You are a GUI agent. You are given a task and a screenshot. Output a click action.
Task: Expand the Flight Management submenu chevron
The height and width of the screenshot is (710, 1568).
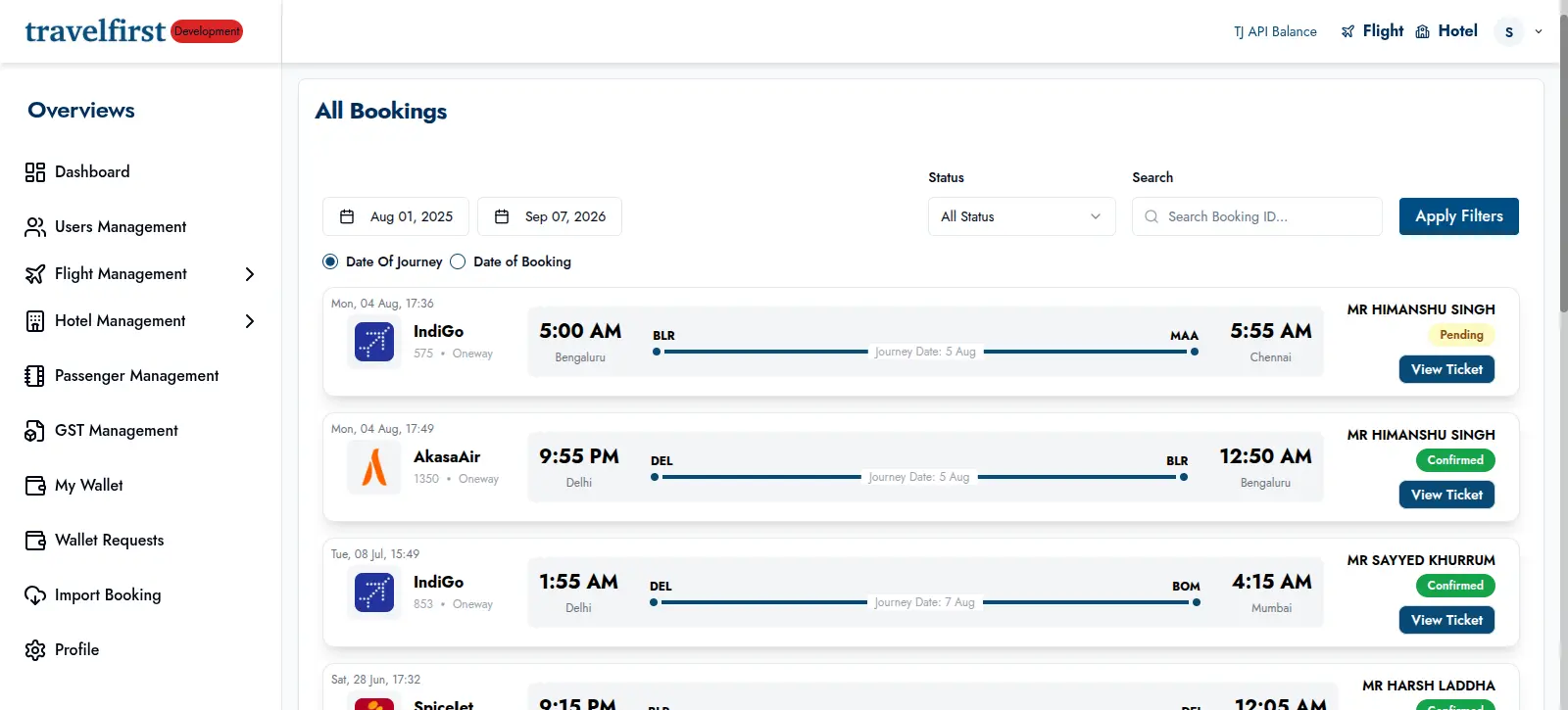[x=250, y=274]
